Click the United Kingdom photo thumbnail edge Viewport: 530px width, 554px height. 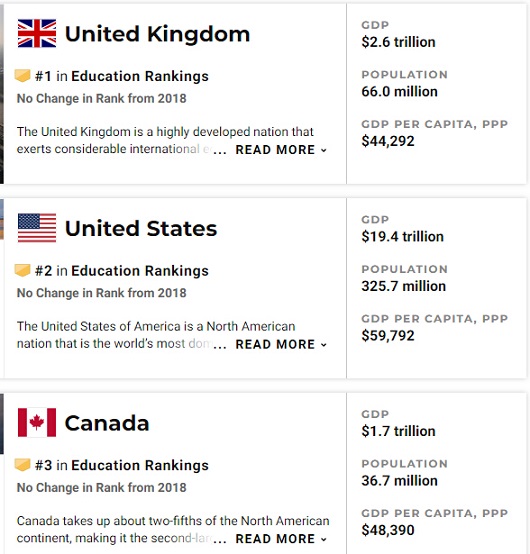point(2,94)
